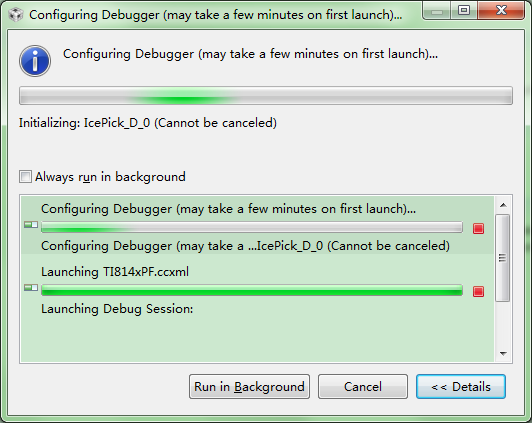Close the dialog with the red X

pyautogui.click(x=501, y=10)
